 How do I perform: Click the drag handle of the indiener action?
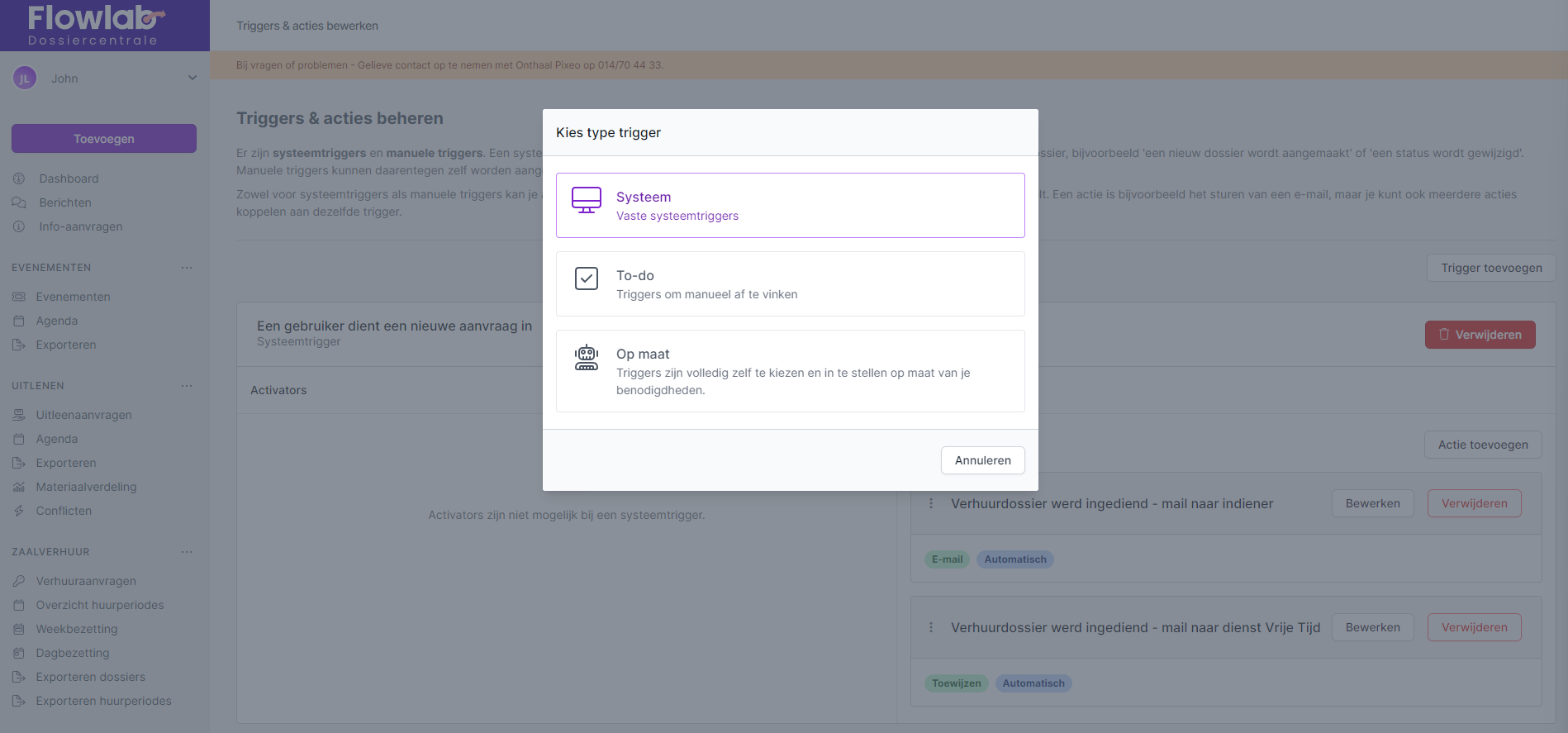pyautogui.click(x=931, y=503)
